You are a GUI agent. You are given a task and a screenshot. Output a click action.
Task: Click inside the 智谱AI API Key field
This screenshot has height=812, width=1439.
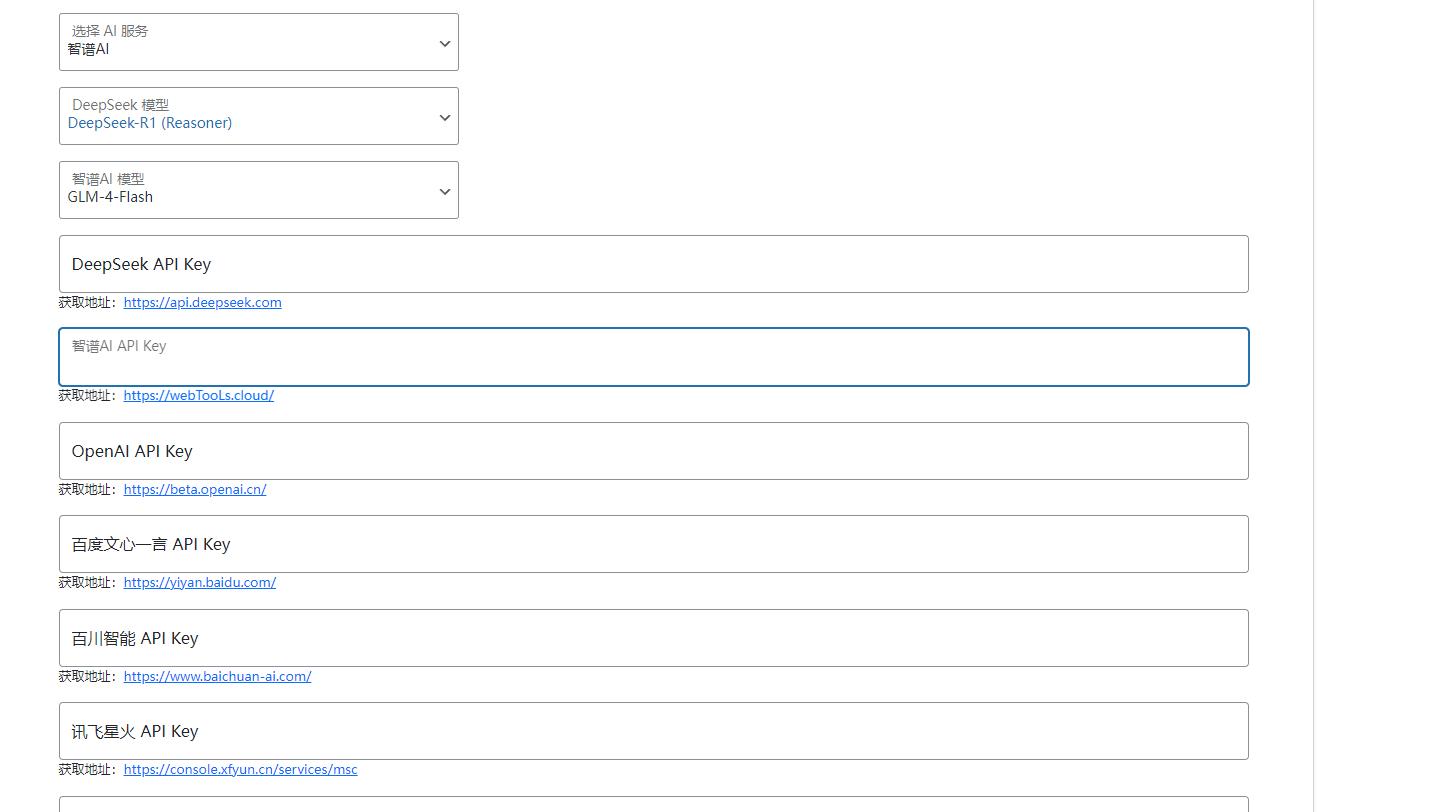coord(654,357)
